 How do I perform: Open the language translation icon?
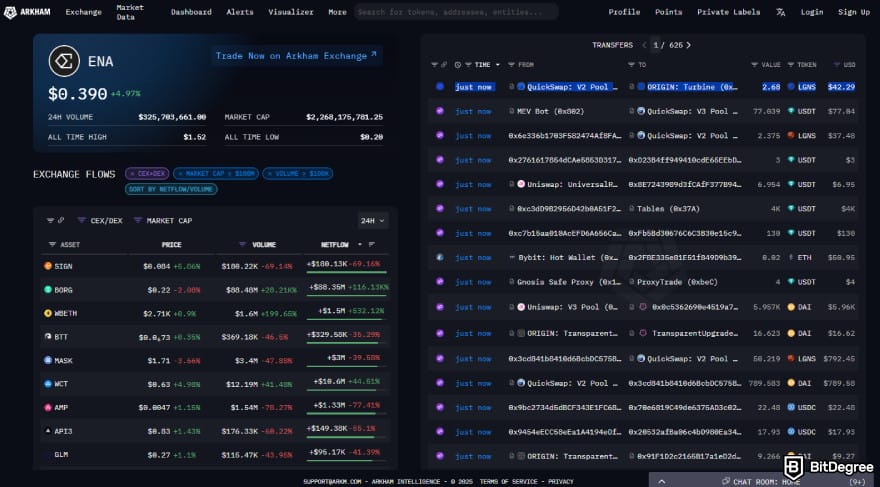click(781, 12)
